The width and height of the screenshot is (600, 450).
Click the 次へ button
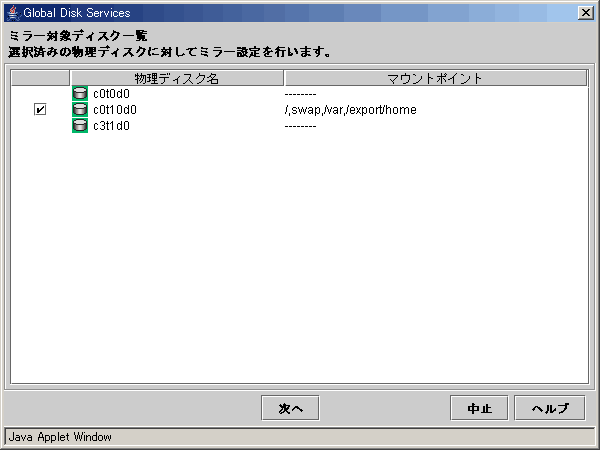[x=290, y=408]
